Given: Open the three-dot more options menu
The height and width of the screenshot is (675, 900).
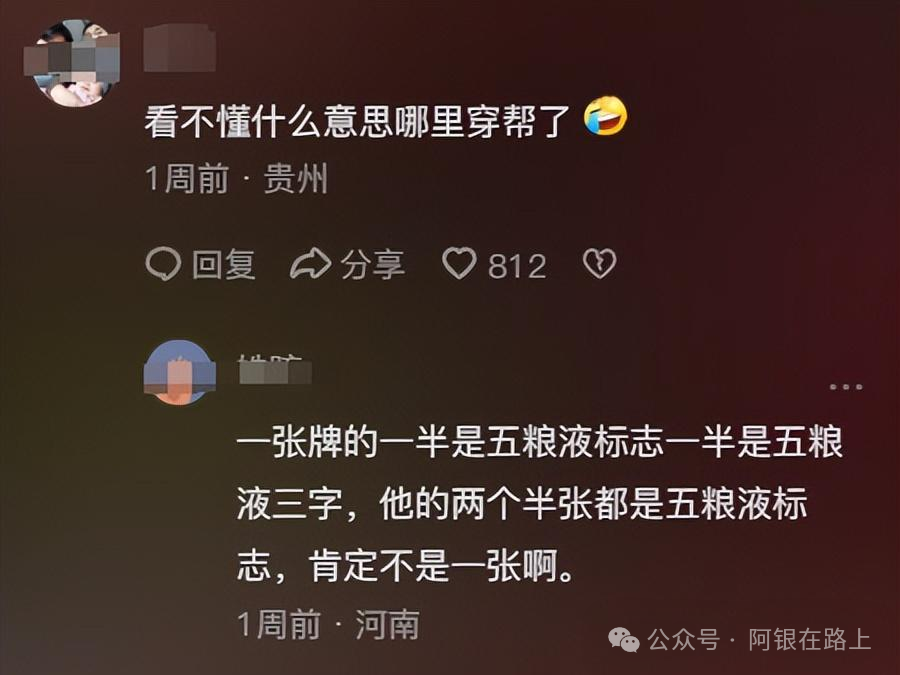Looking at the screenshot, I should point(846,387).
